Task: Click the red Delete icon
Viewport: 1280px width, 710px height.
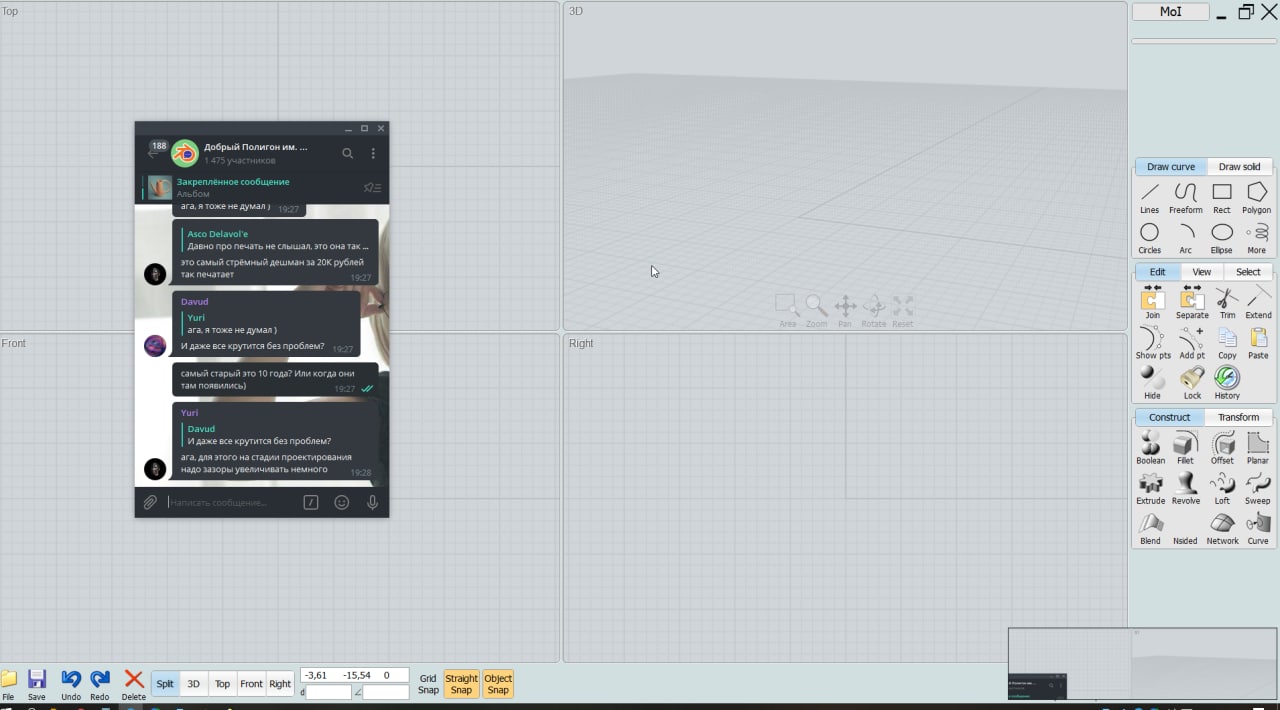Action: (134, 685)
